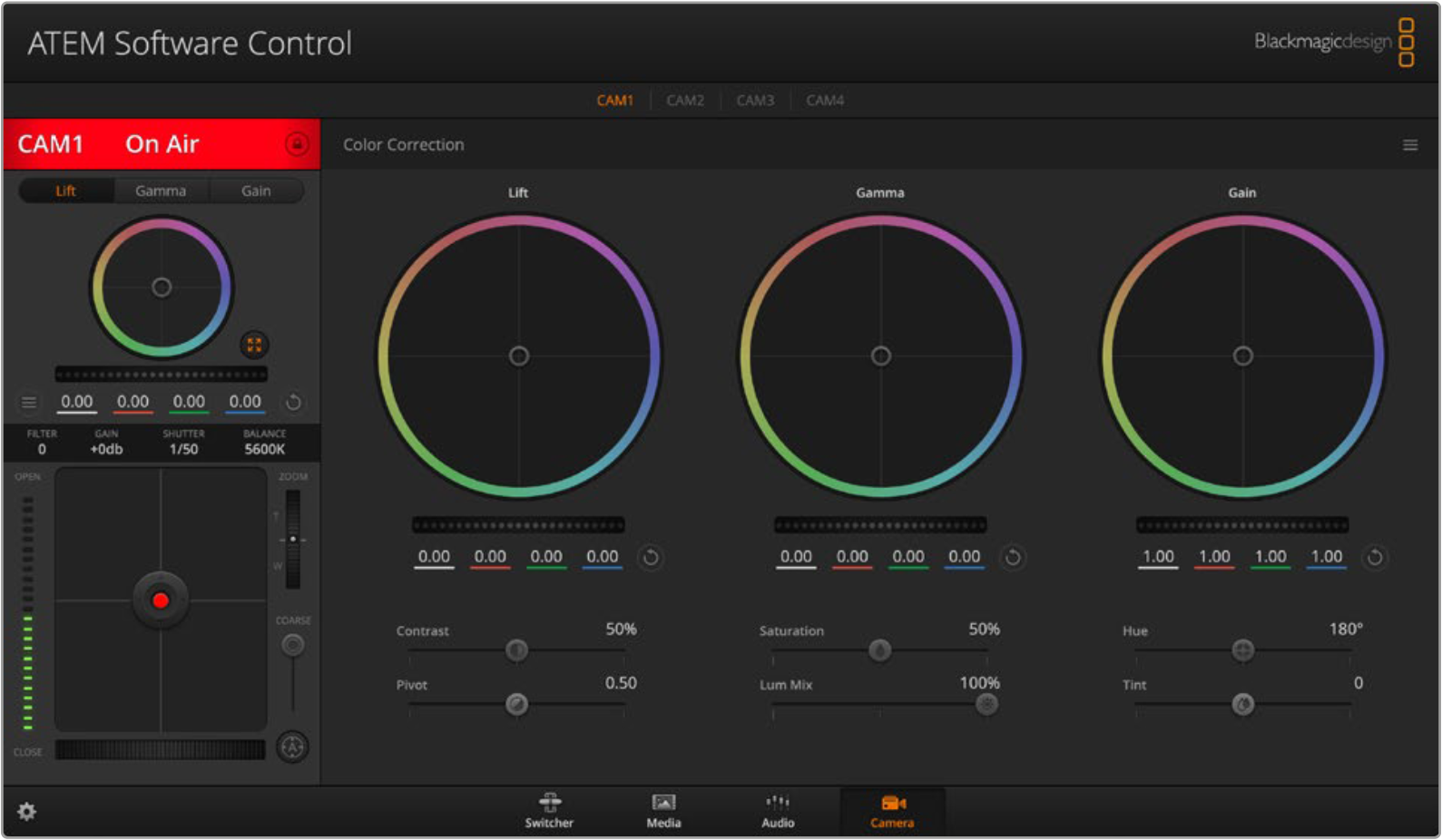Image resolution: width=1442 pixels, height=840 pixels.
Task: Open the left panel hamburger menu
Action: pyautogui.click(x=29, y=402)
